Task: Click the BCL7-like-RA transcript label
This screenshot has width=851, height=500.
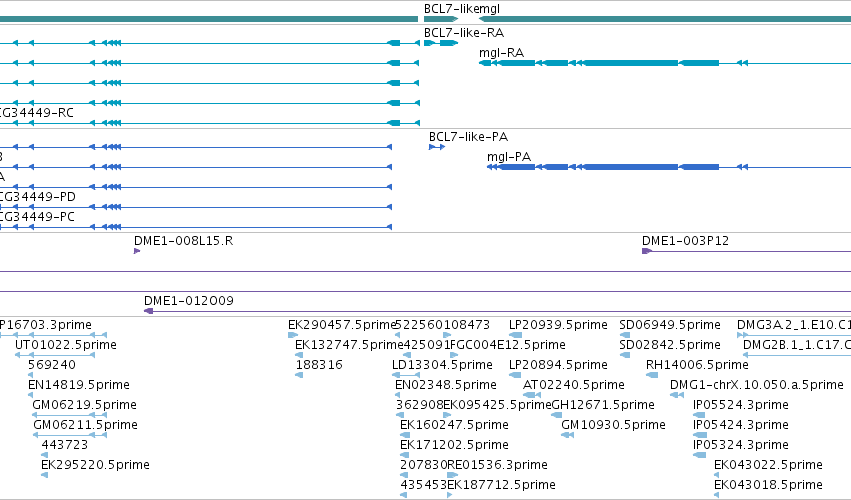Action: [x=464, y=33]
